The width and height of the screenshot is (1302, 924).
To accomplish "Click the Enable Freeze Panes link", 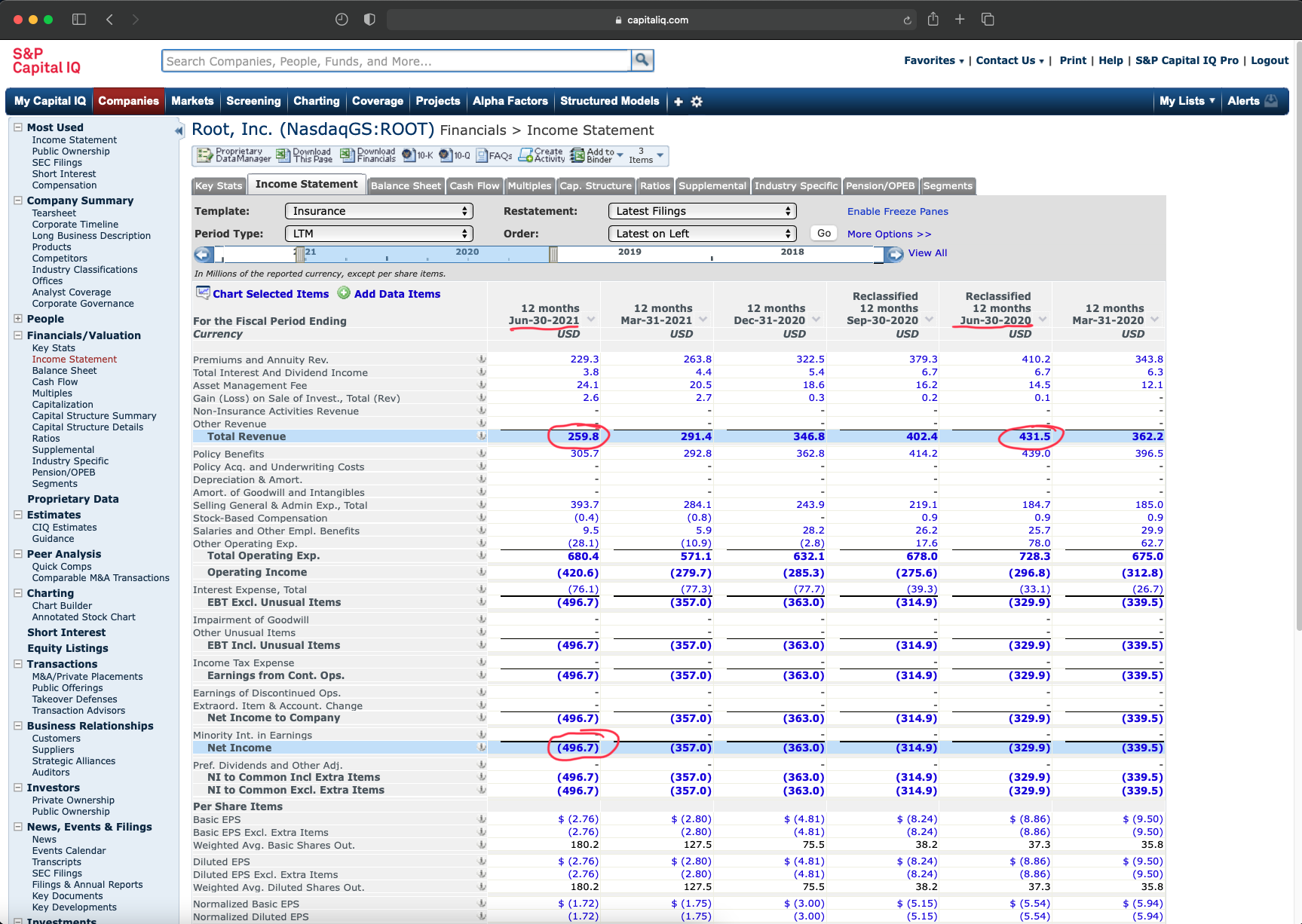I will point(898,212).
